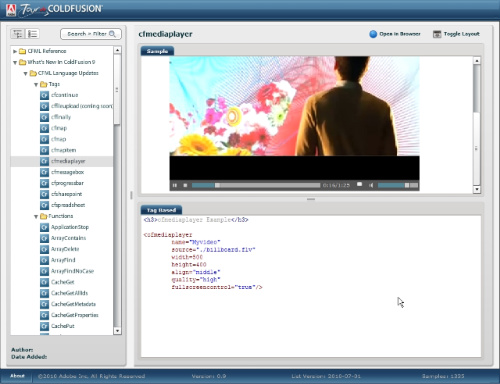500x384 pixels.
Task: Stop the video in media player
Action: click(x=185, y=185)
